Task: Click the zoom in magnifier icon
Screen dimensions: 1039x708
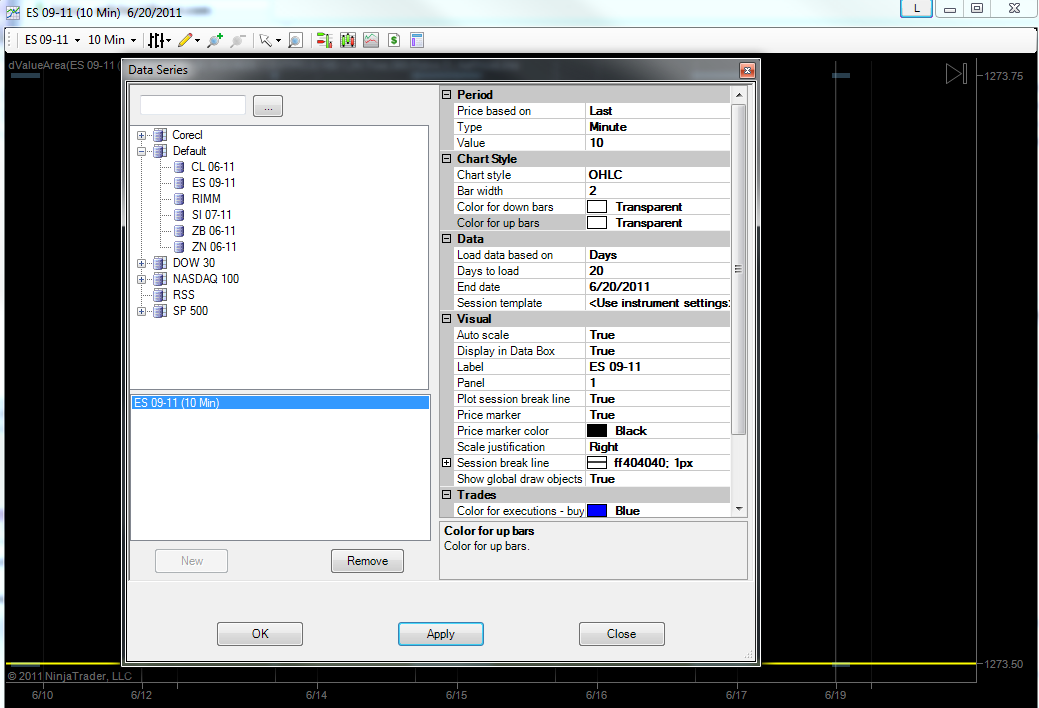Action: point(215,40)
